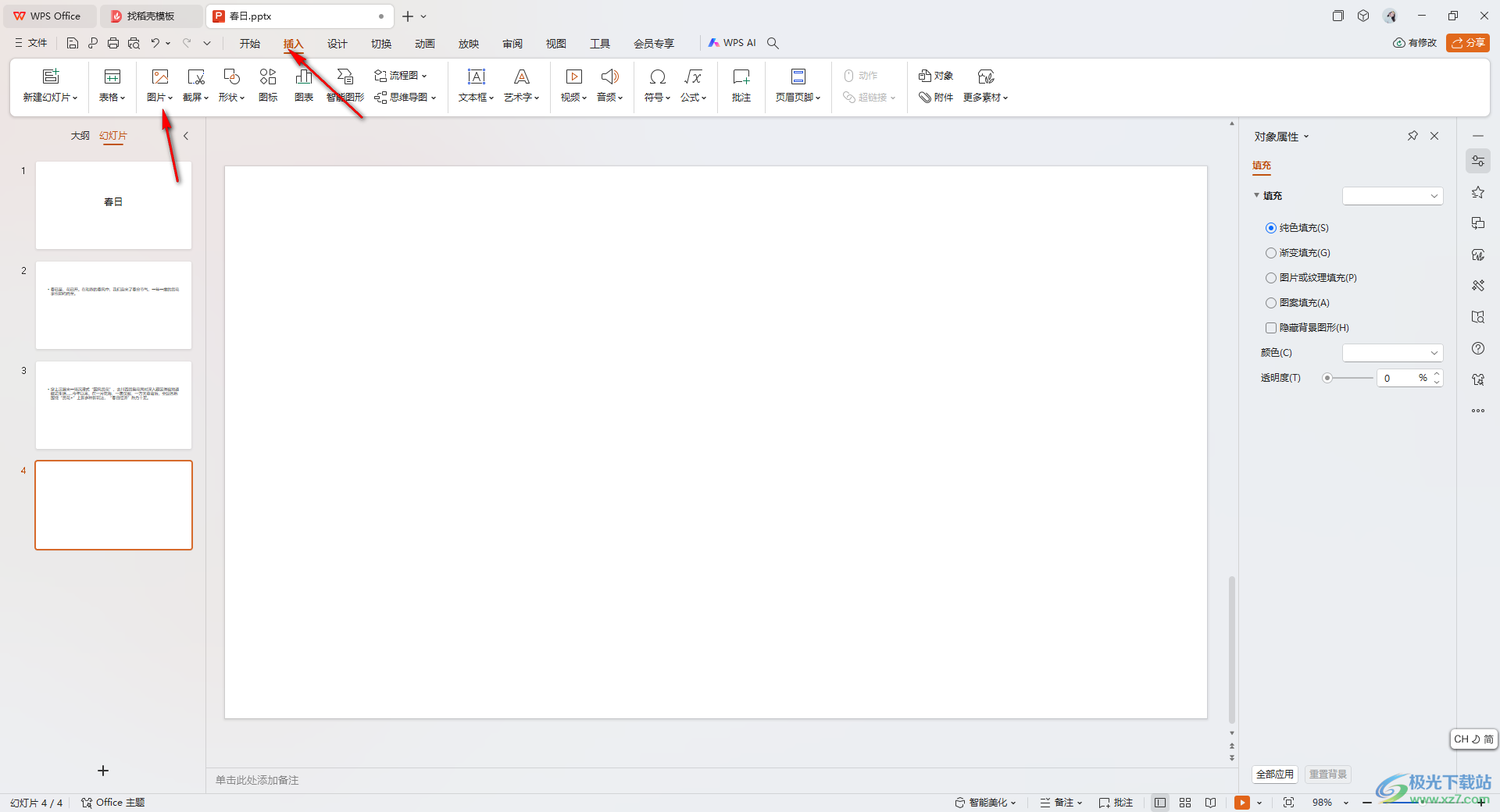Select Picture or Texture Fill (图片或纹理填充)
This screenshot has height=812, width=1500.
pyautogui.click(x=1271, y=278)
